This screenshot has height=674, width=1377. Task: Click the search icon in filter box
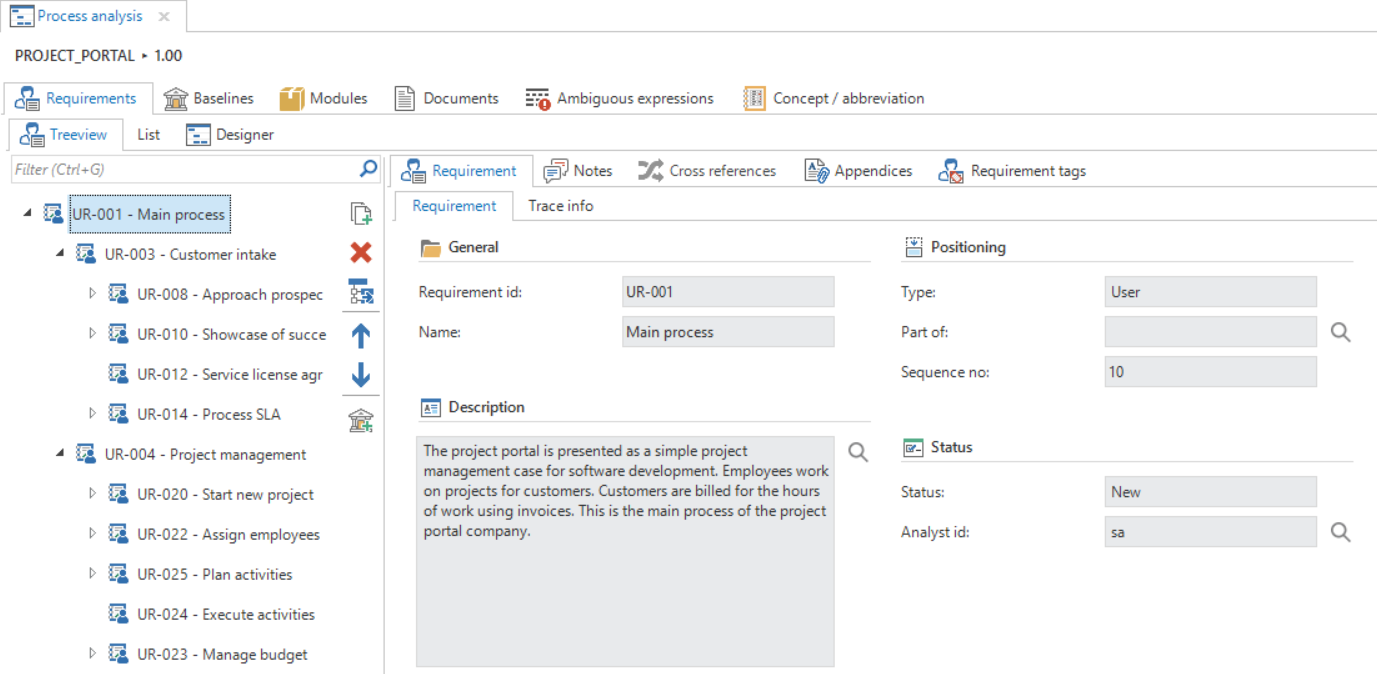[x=369, y=169]
